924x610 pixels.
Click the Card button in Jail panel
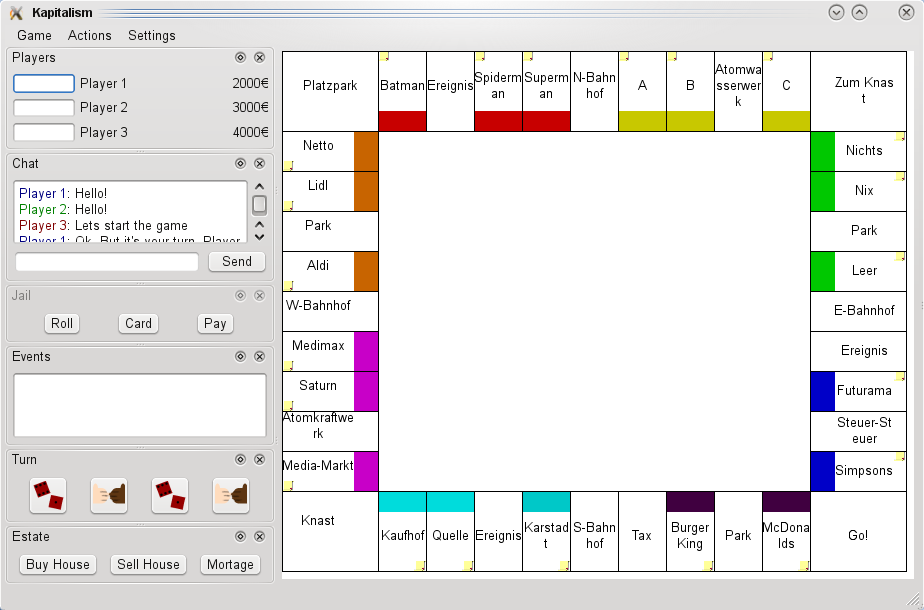(x=138, y=324)
